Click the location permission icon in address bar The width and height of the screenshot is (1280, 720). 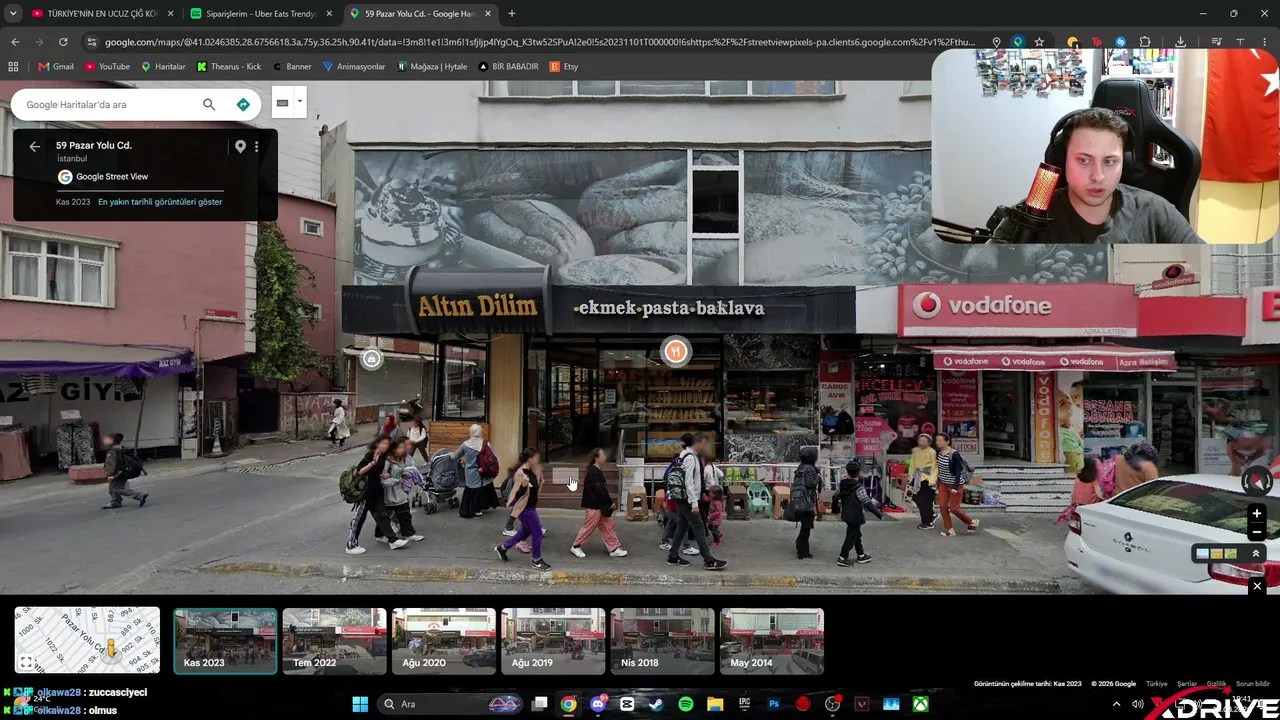click(996, 42)
